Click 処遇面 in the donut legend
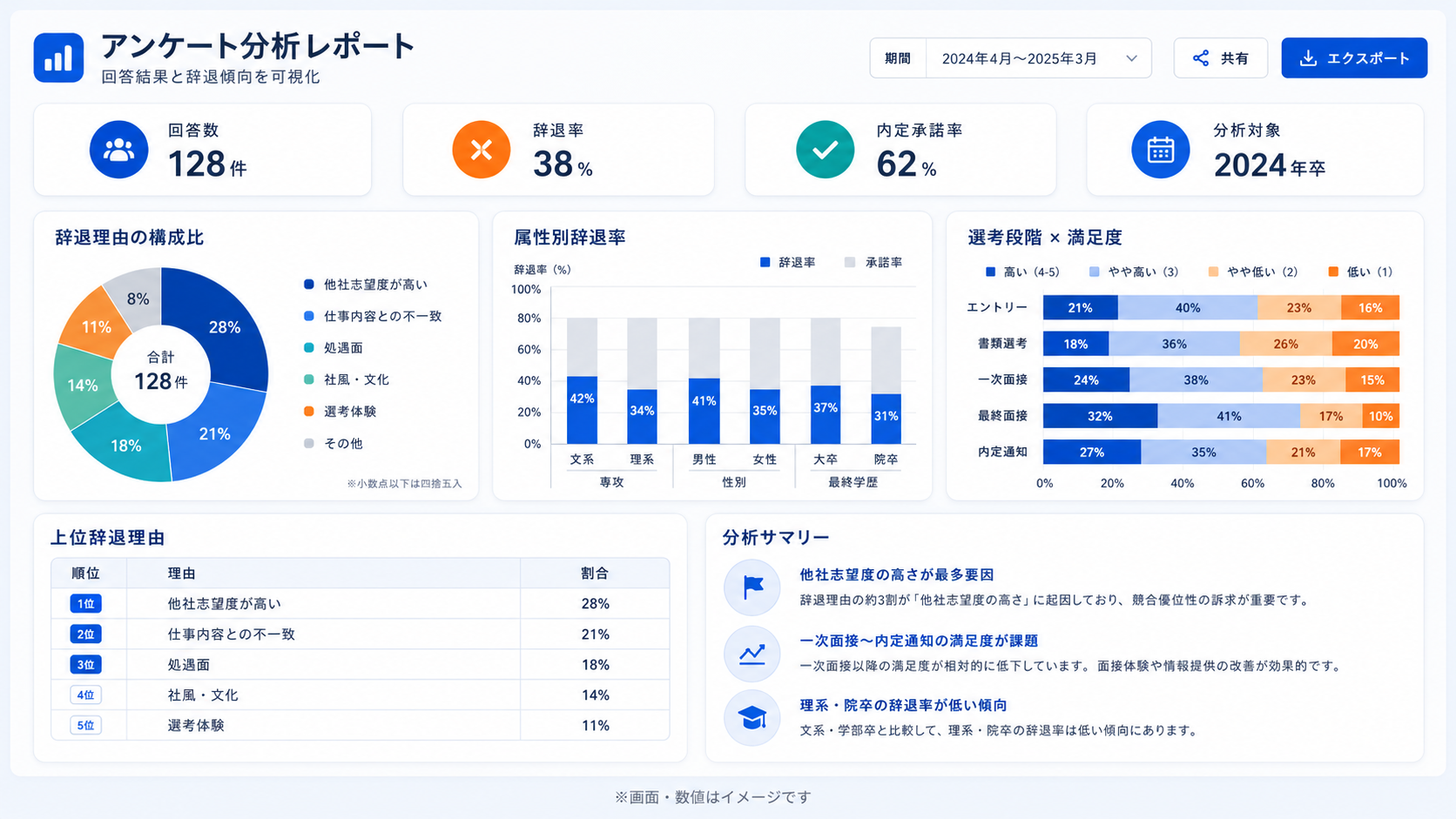This screenshot has width=1456, height=819. tap(343, 347)
